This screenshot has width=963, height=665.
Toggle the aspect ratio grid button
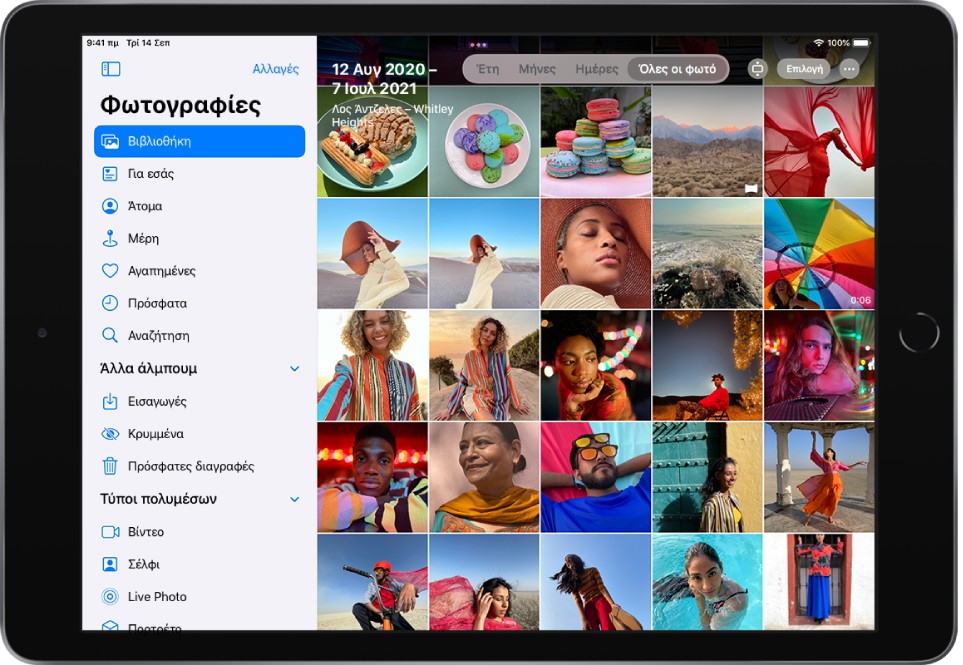coord(757,69)
